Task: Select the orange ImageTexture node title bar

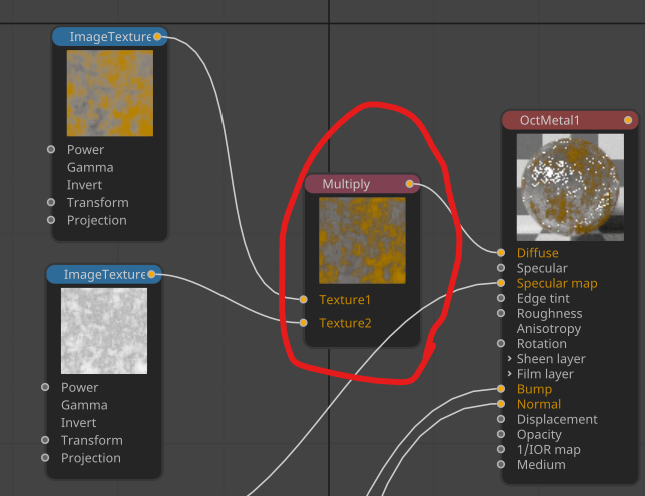Action: tap(110, 37)
